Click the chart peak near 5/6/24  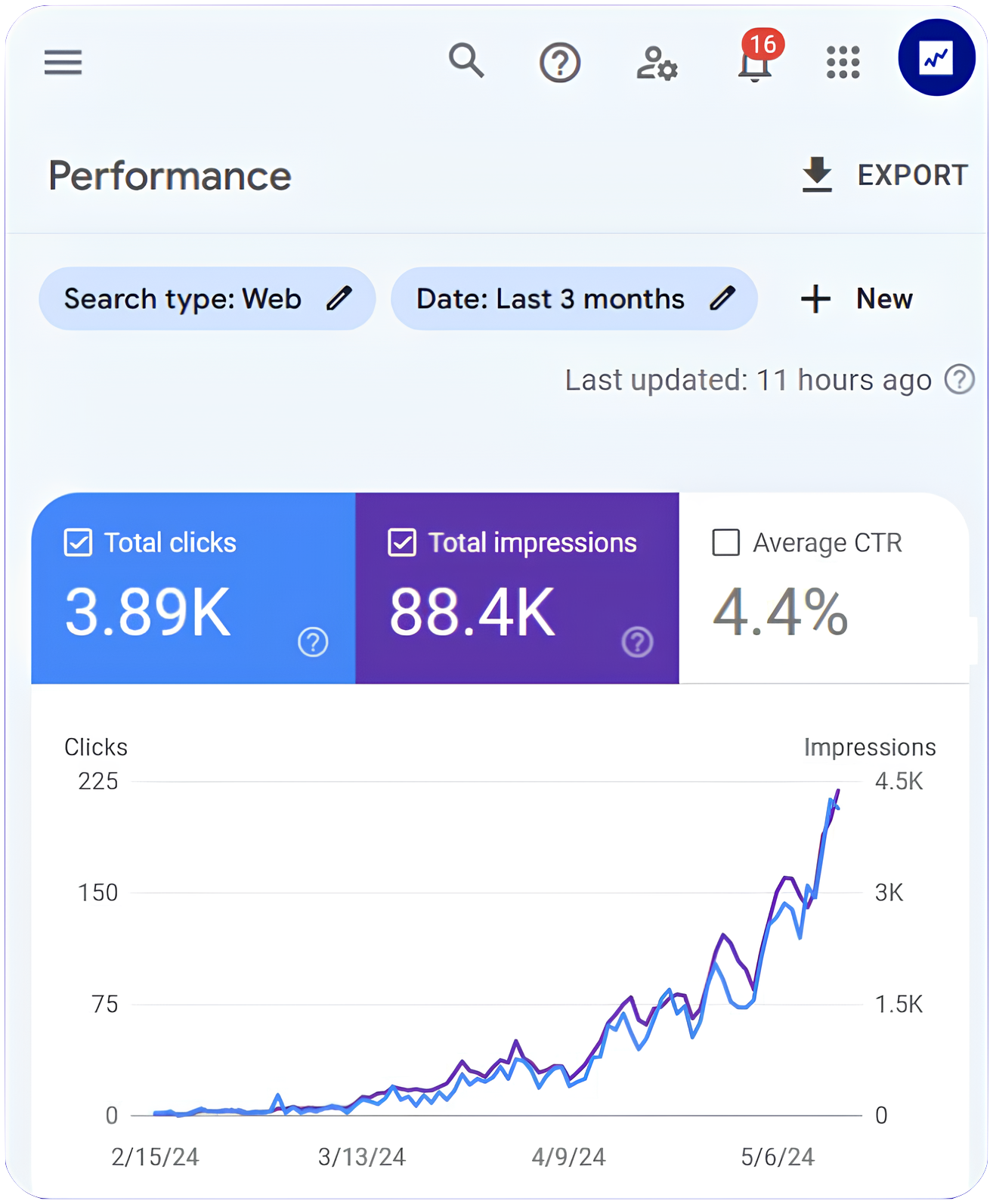(837, 792)
